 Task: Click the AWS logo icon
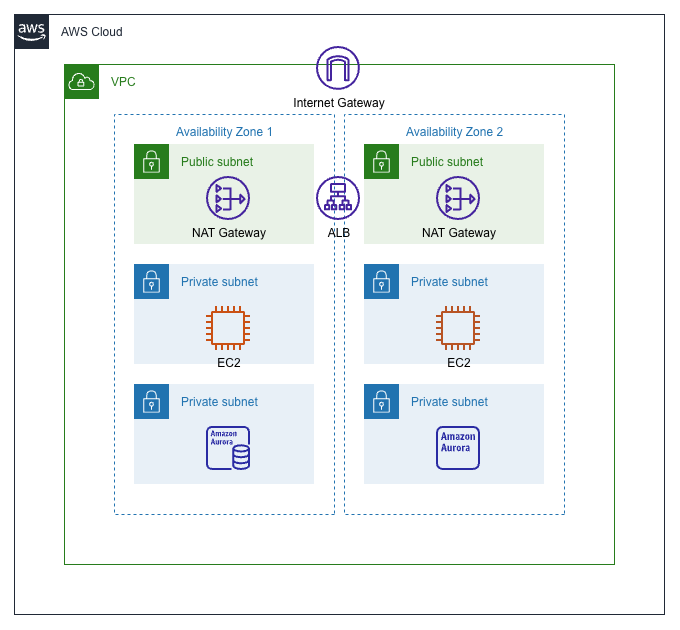31,32
